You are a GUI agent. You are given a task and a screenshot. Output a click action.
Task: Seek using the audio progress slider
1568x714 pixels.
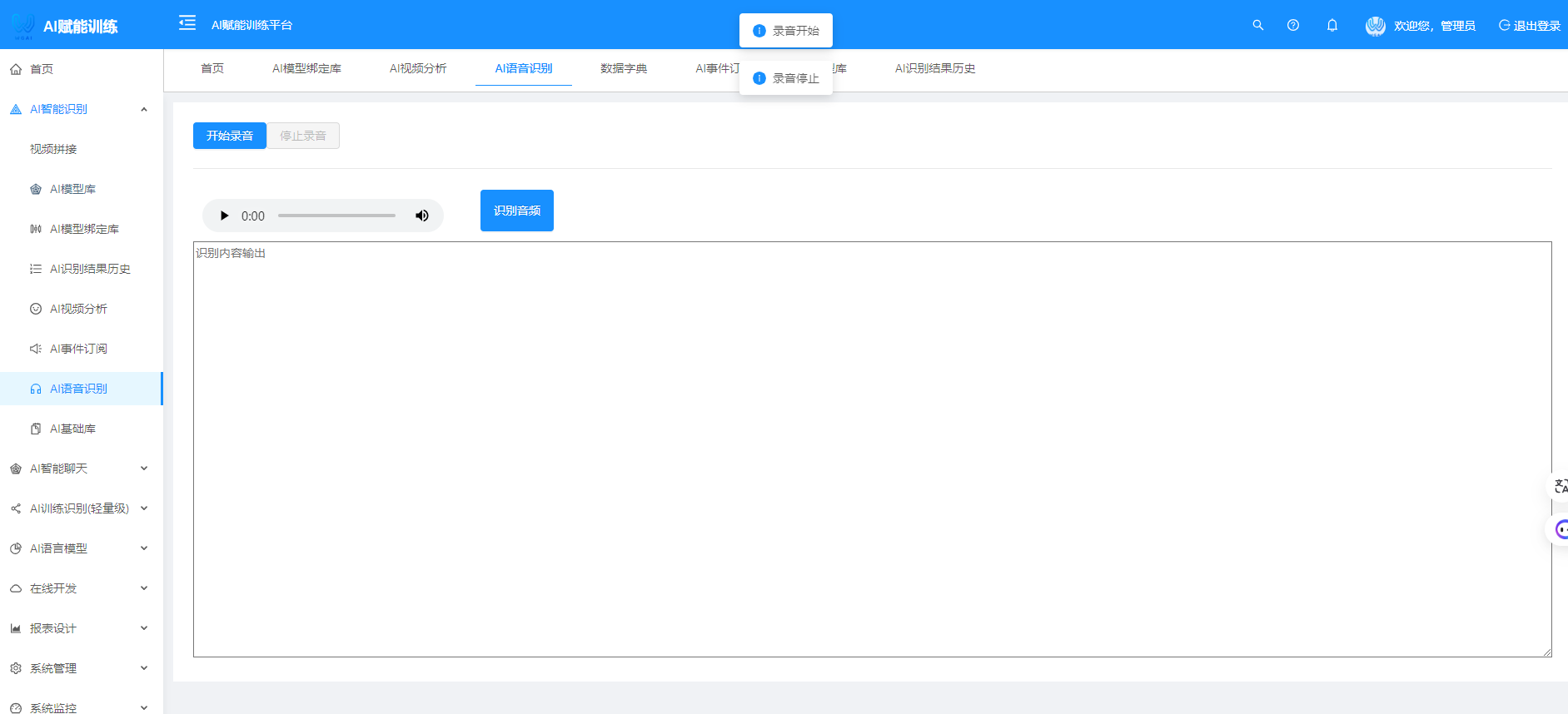pyautogui.click(x=336, y=216)
